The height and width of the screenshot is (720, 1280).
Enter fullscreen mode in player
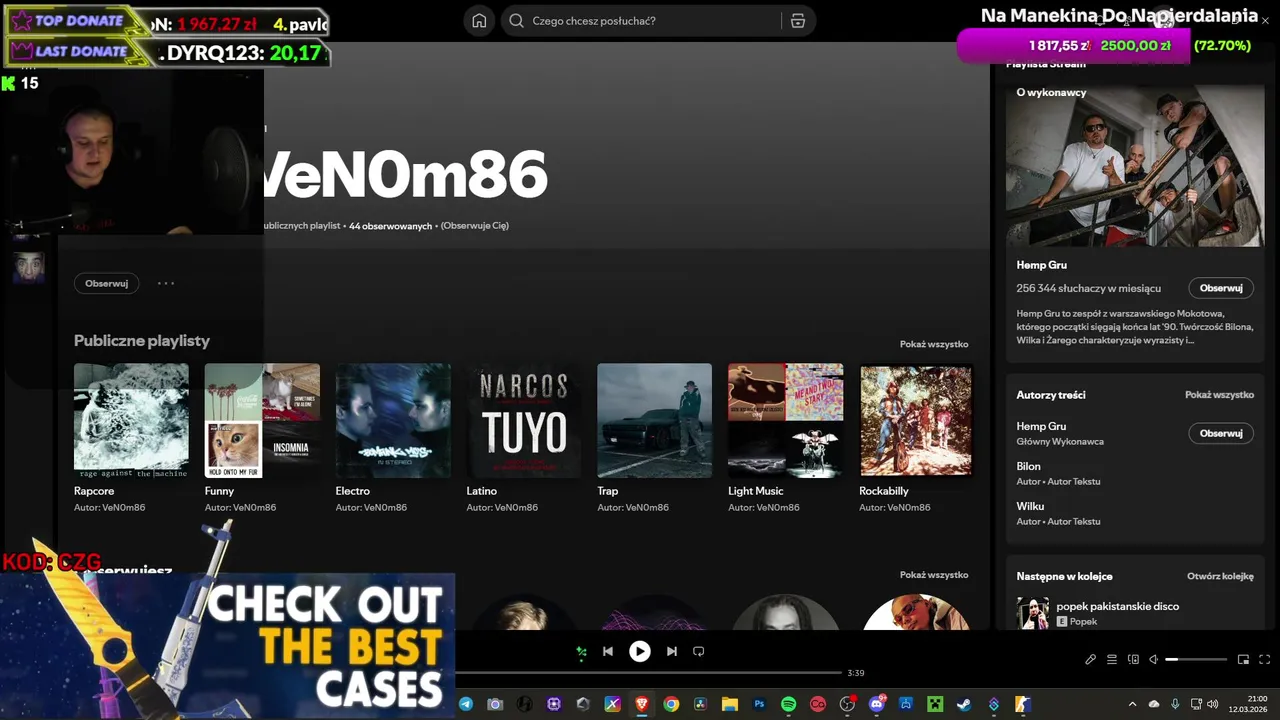point(1264,659)
